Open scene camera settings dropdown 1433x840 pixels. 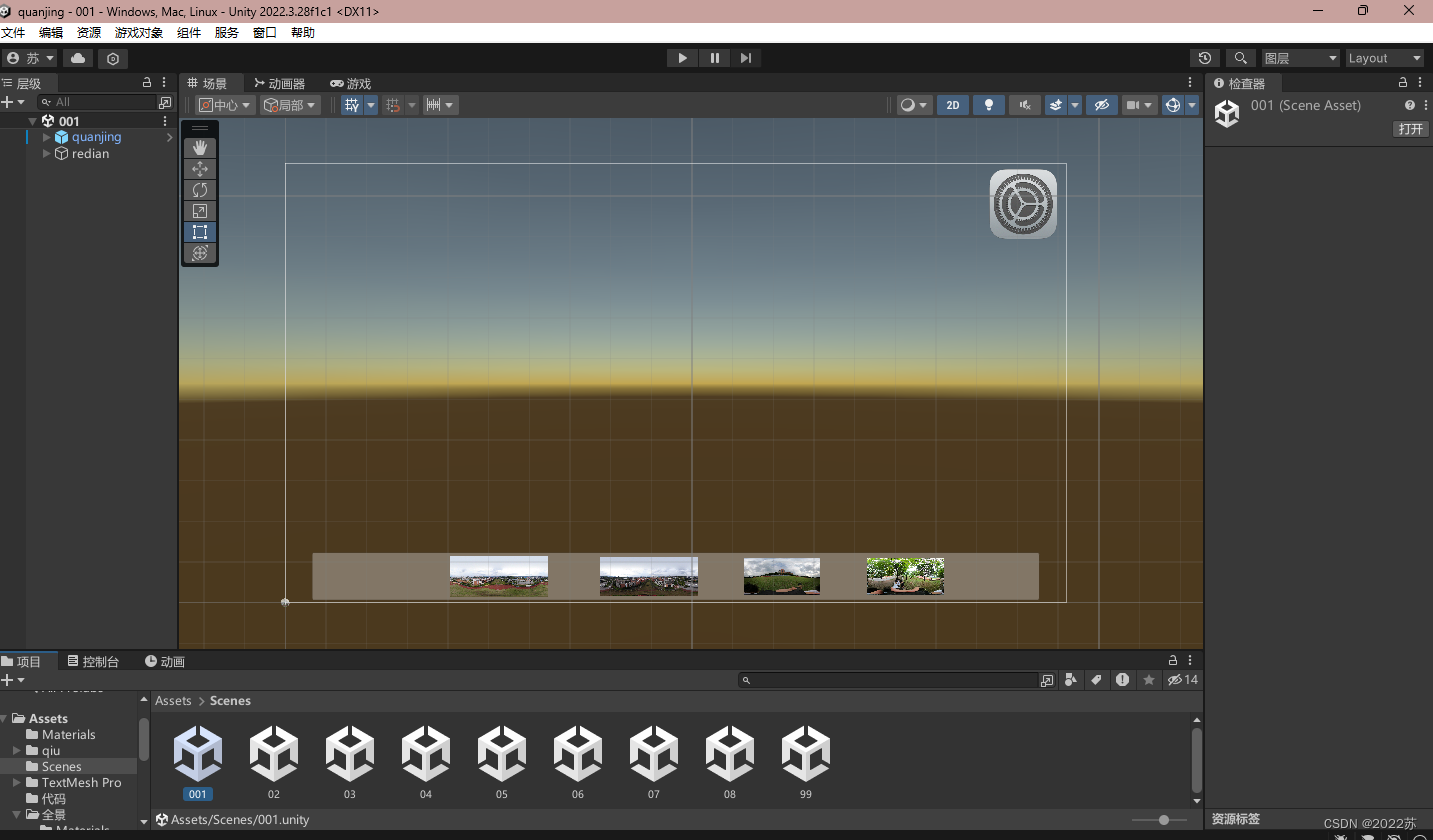click(1139, 105)
